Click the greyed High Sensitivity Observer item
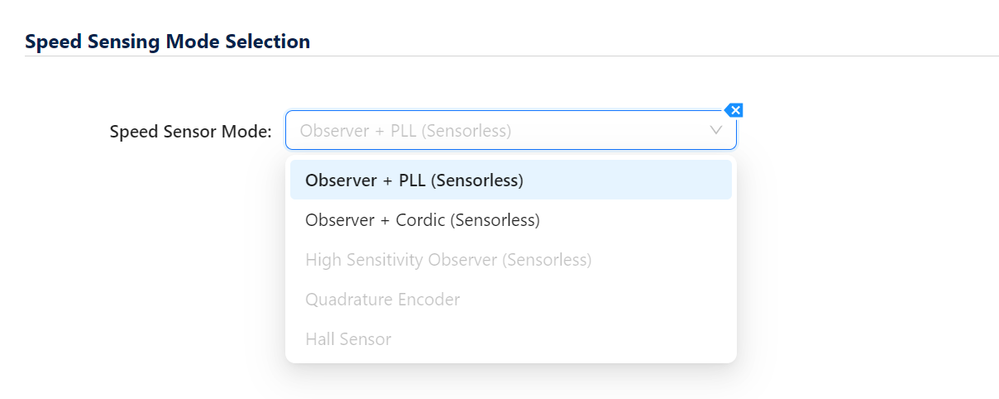Screen dimensions: 999x399 [x=511, y=260]
